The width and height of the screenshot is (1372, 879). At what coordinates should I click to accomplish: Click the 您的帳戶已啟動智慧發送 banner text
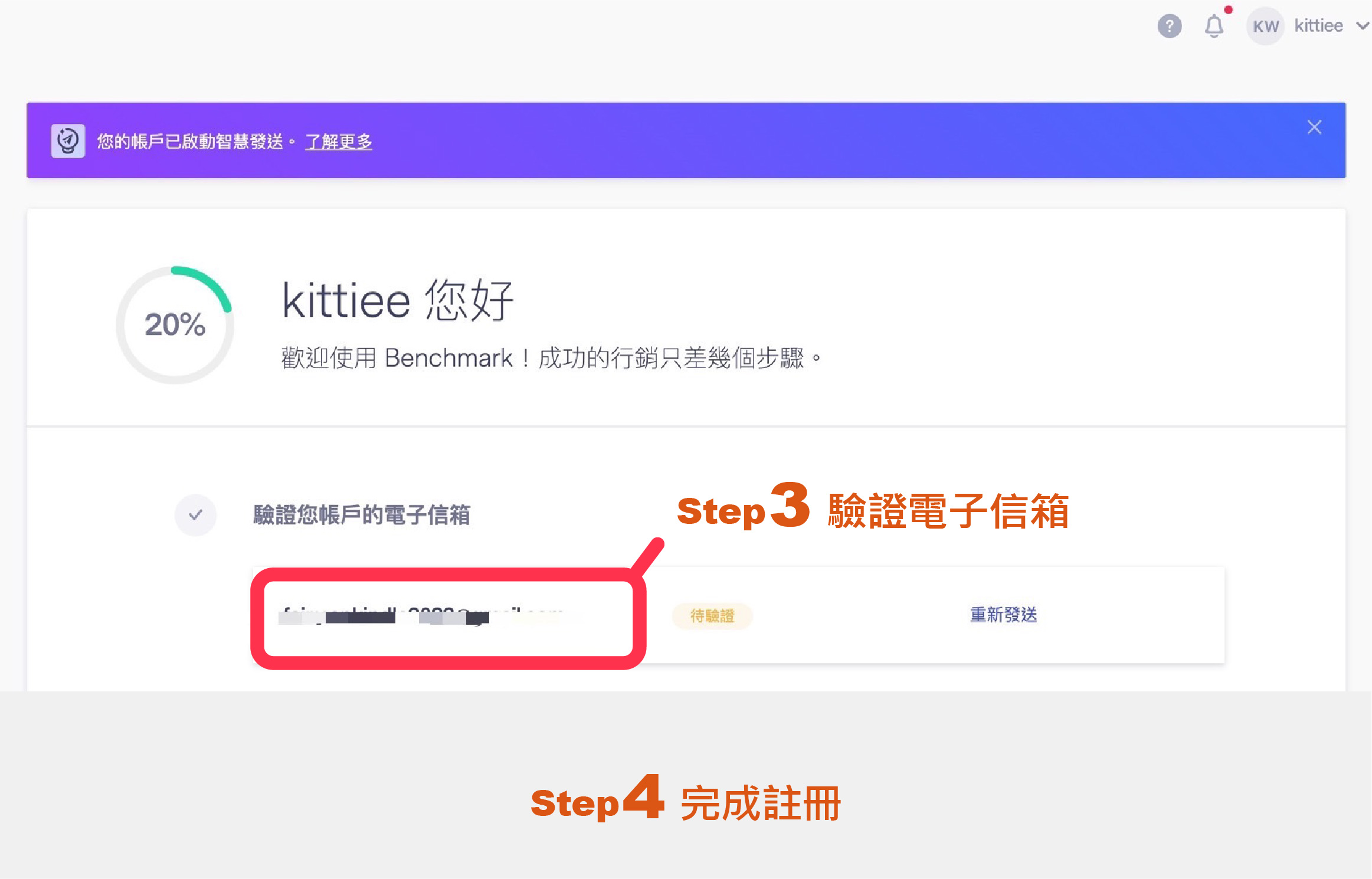coord(190,142)
